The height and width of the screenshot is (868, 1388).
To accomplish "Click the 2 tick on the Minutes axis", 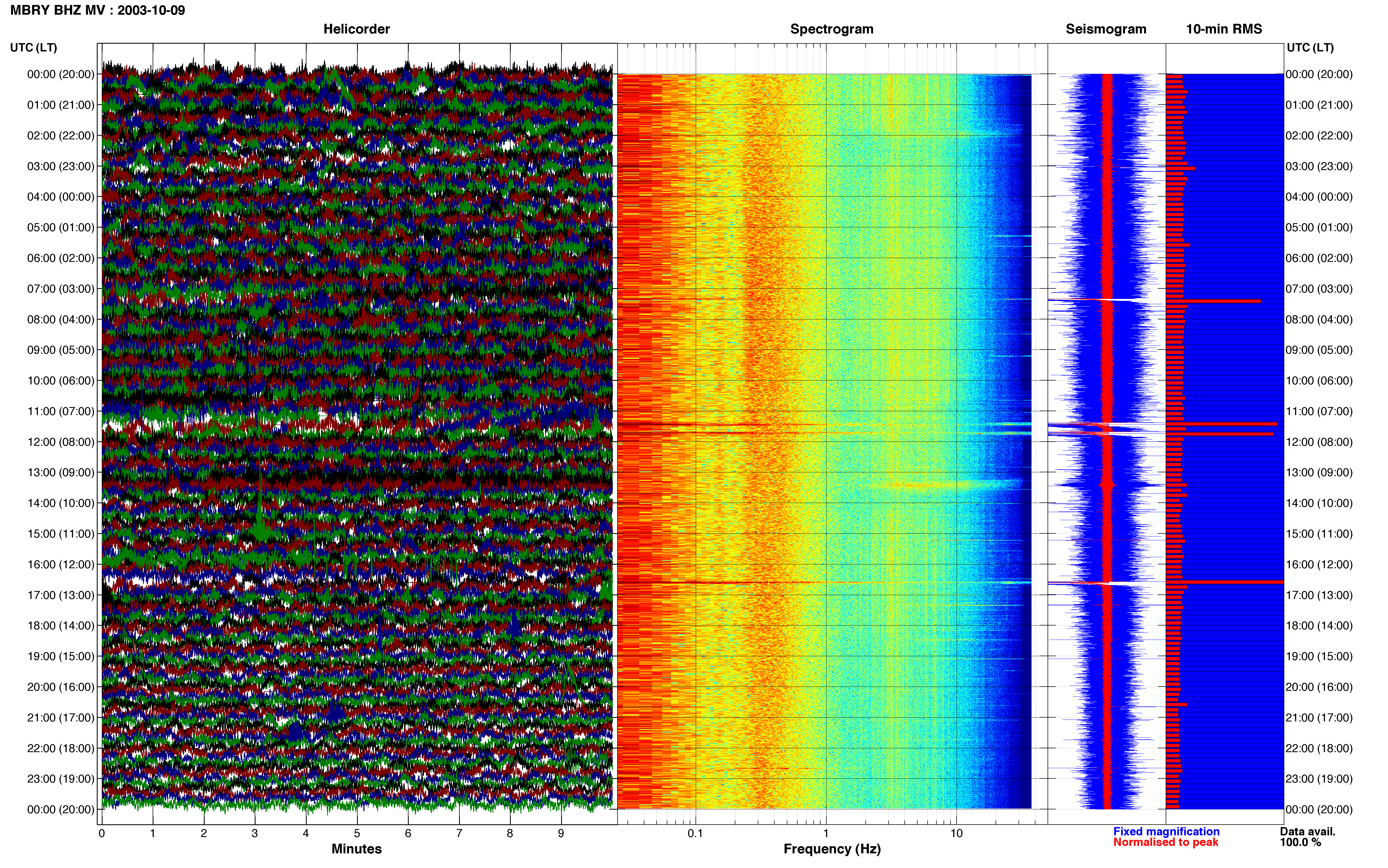I will click(204, 833).
